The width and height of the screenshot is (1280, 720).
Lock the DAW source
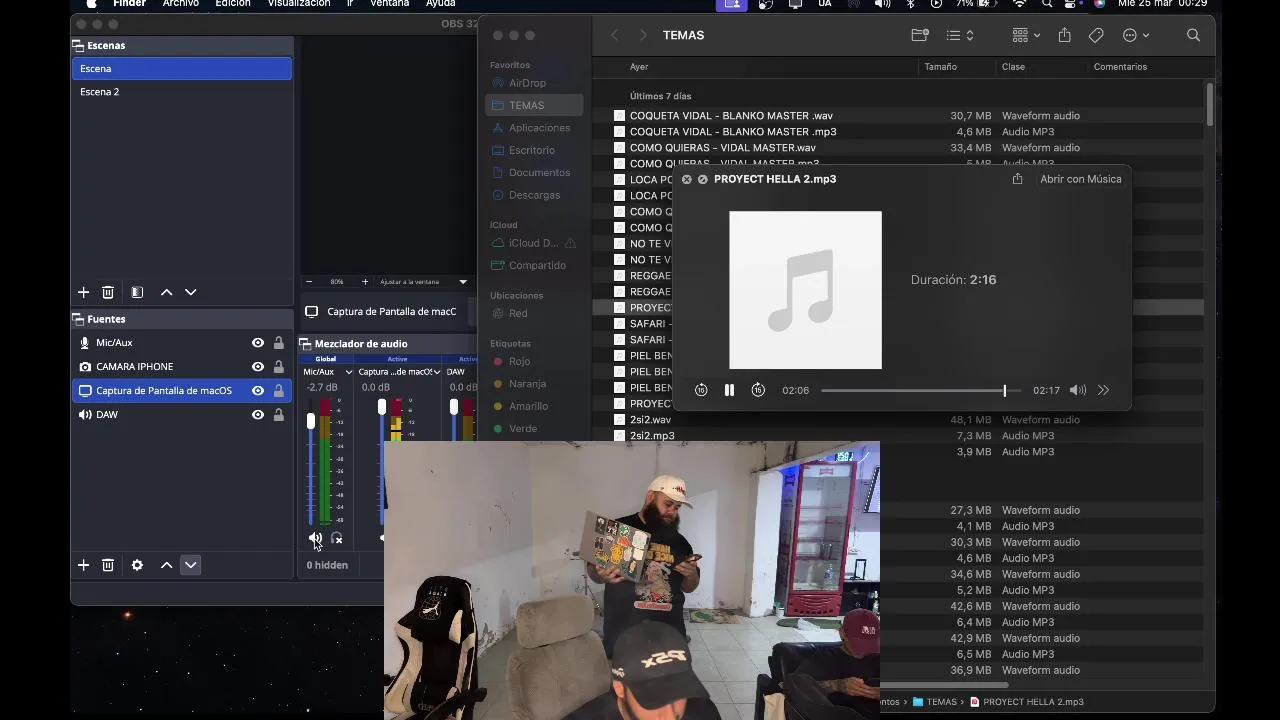[x=279, y=414]
